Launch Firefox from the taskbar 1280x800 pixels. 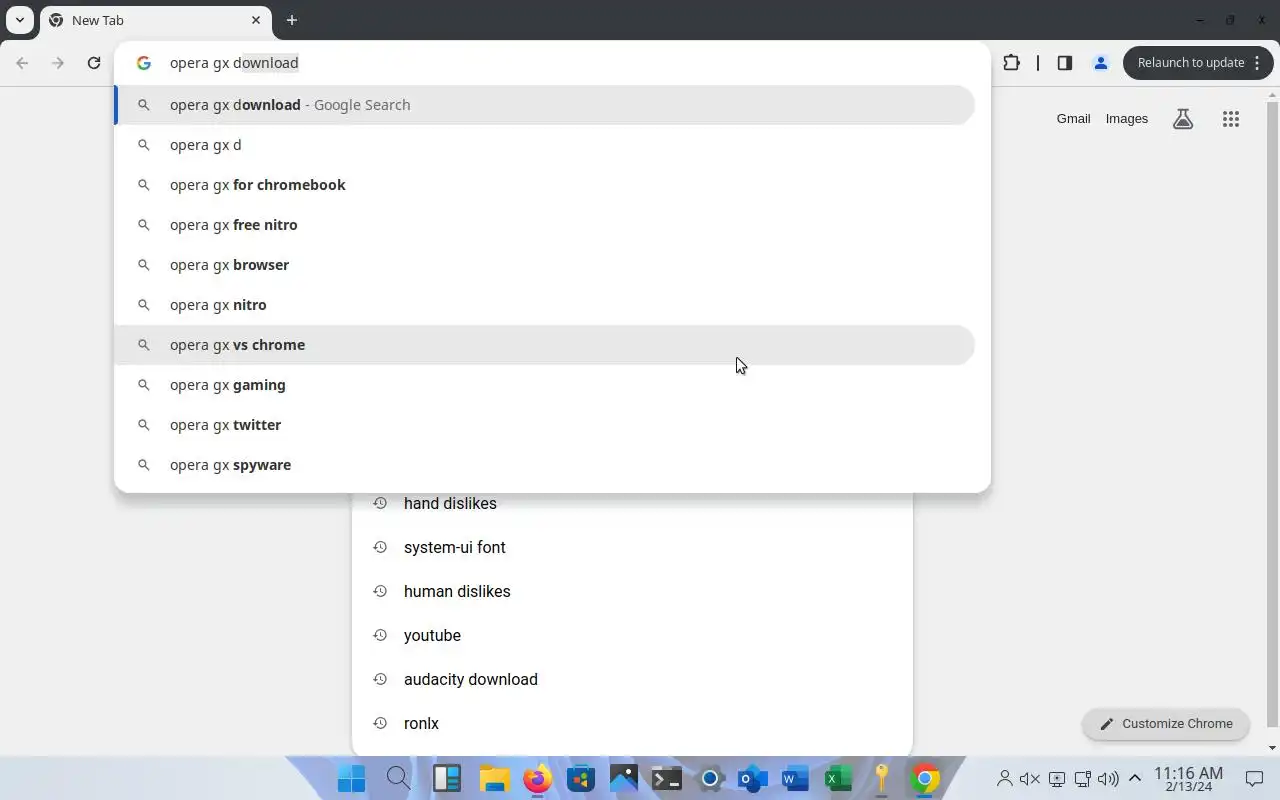coord(538,779)
